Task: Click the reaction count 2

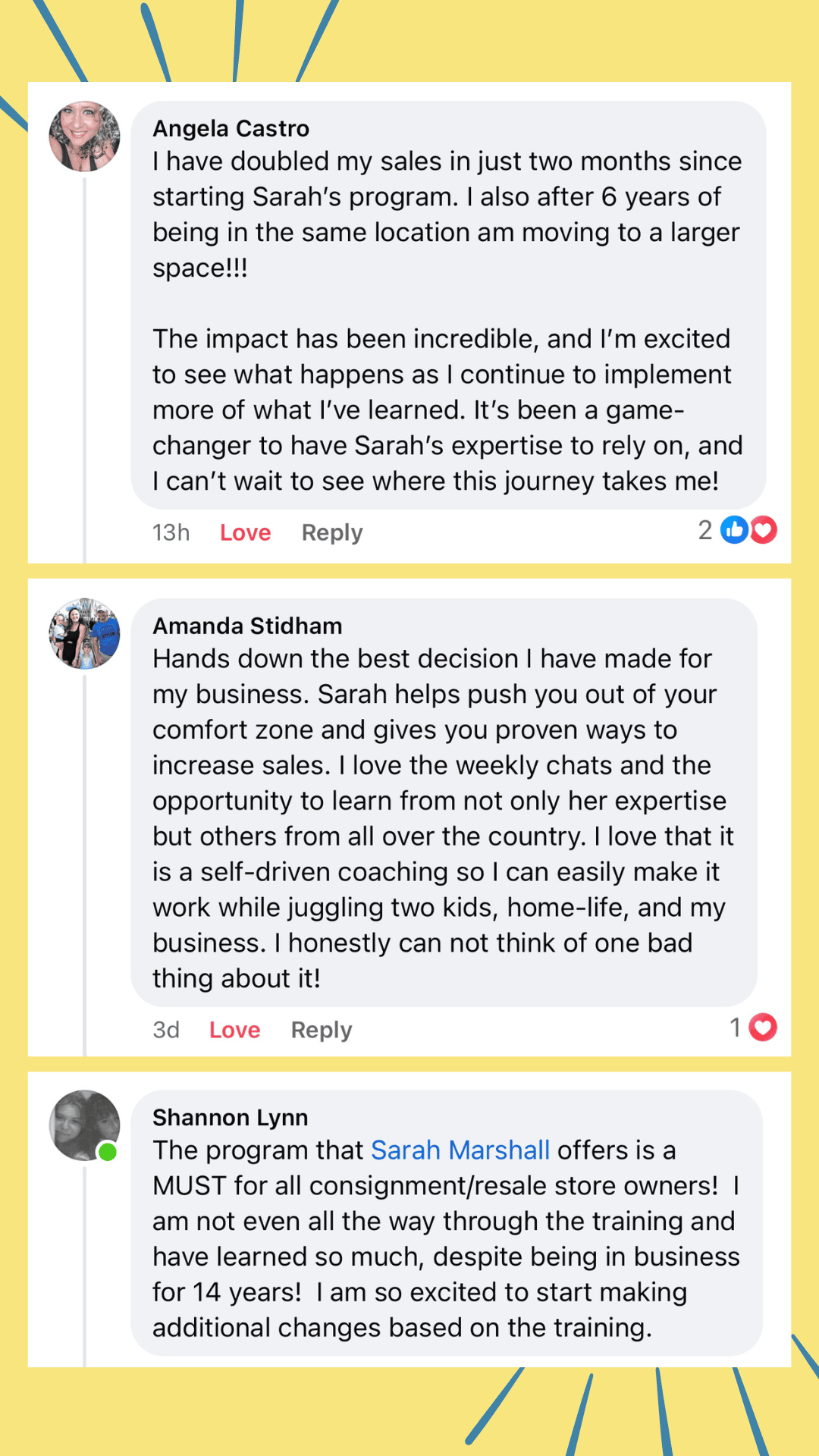Action: 705,529
